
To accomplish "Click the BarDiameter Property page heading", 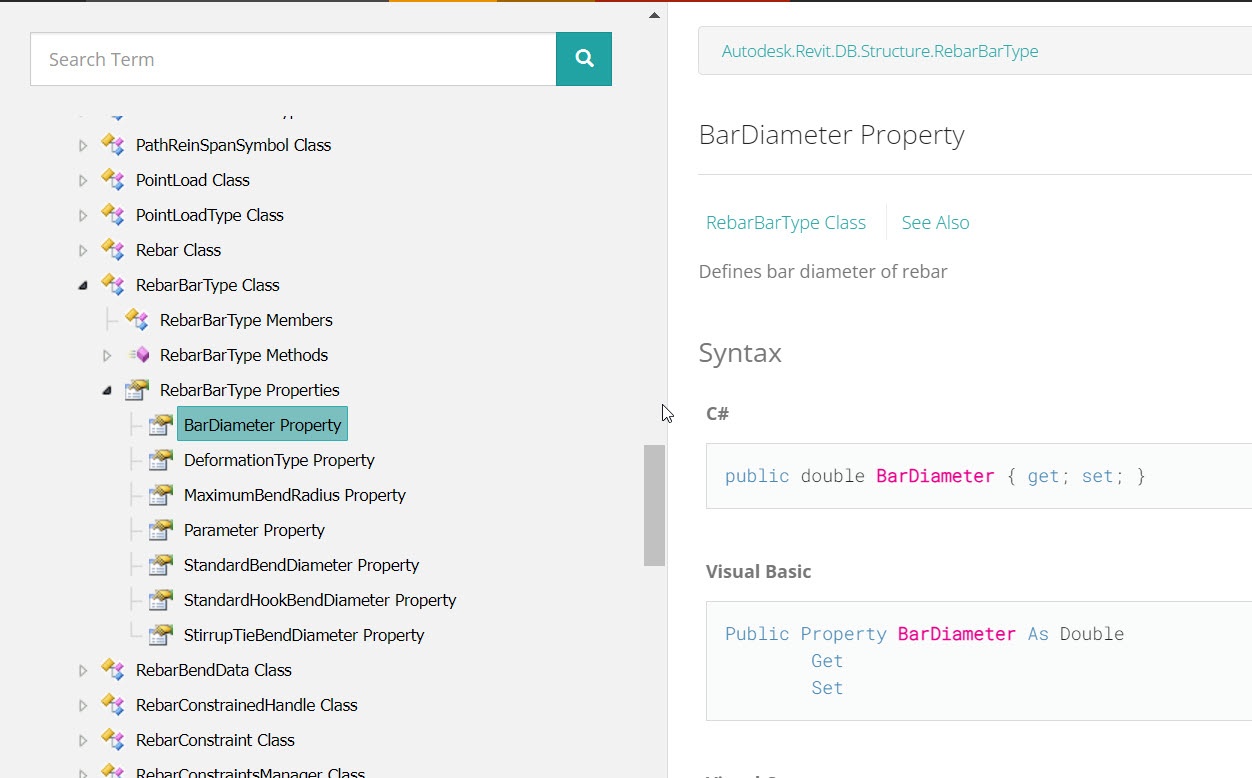I will click(x=831, y=135).
